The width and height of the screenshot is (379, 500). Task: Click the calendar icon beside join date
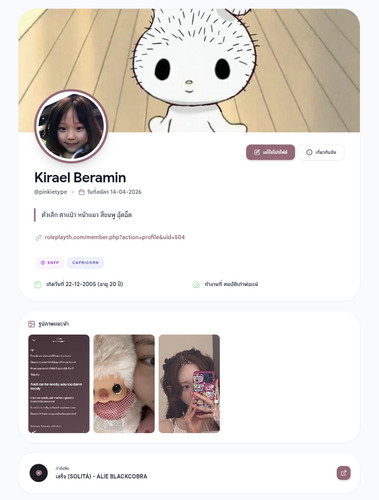pyautogui.click(x=81, y=192)
